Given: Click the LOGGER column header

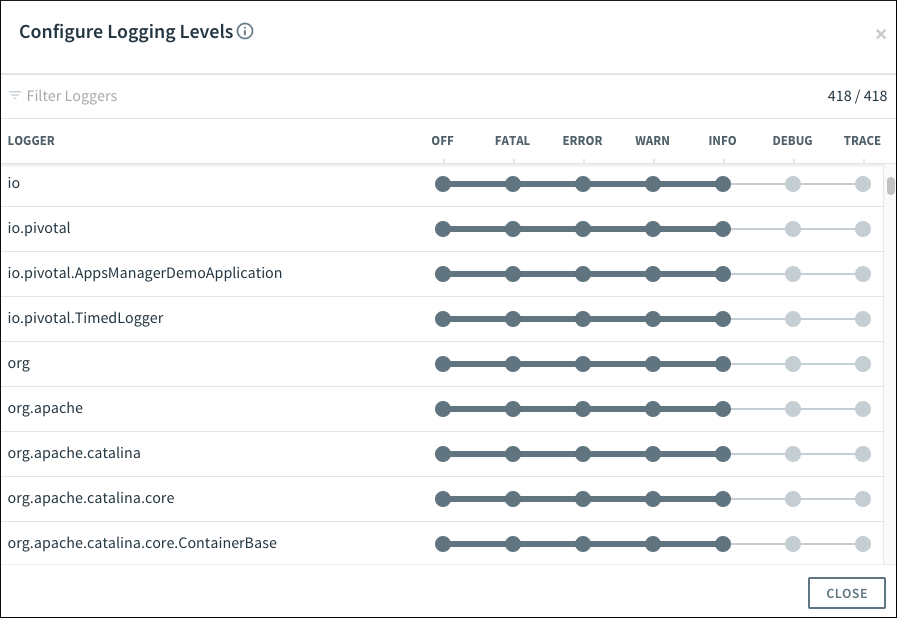Looking at the screenshot, I should pyautogui.click(x=31, y=141).
